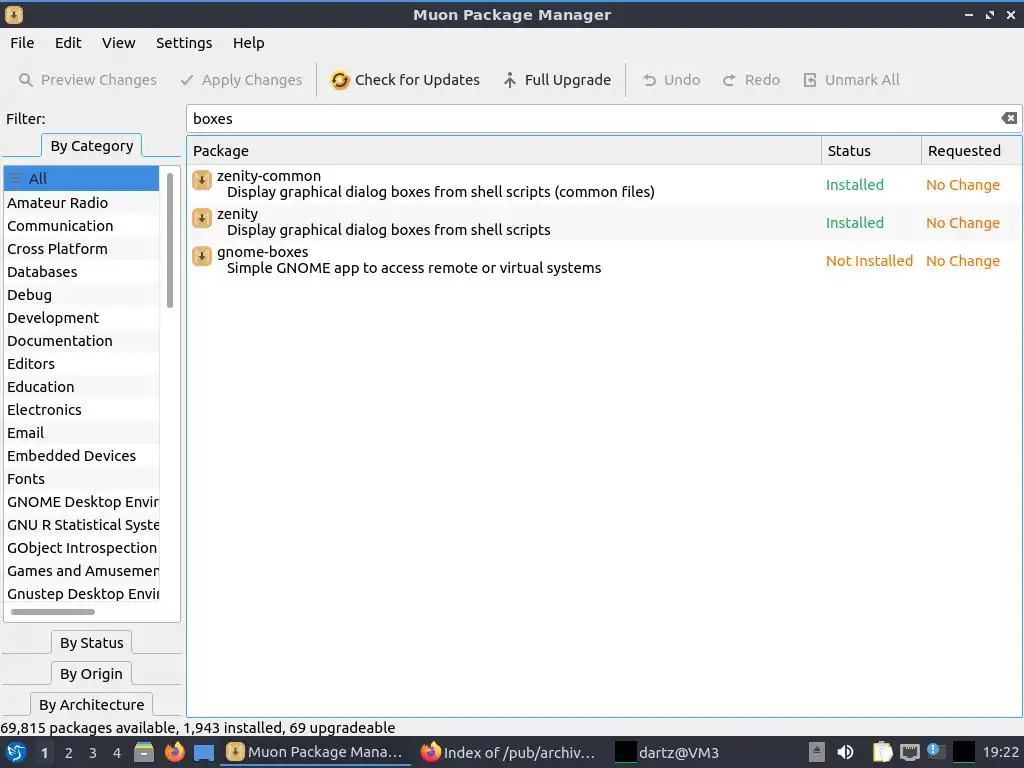The image size is (1024, 768).
Task: Open the application launcher menu icon
Action: click(x=16, y=752)
